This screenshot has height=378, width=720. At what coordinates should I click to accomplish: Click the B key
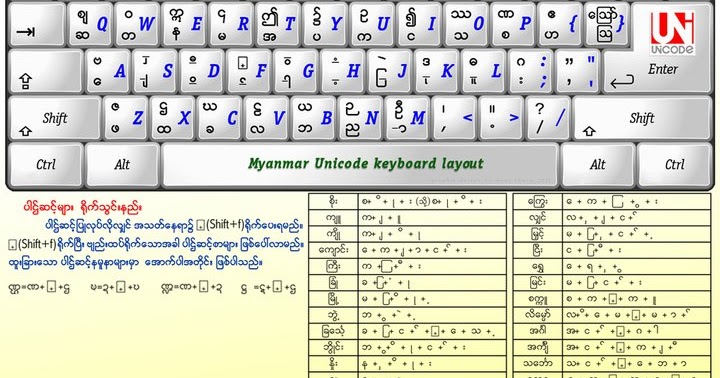tap(314, 118)
